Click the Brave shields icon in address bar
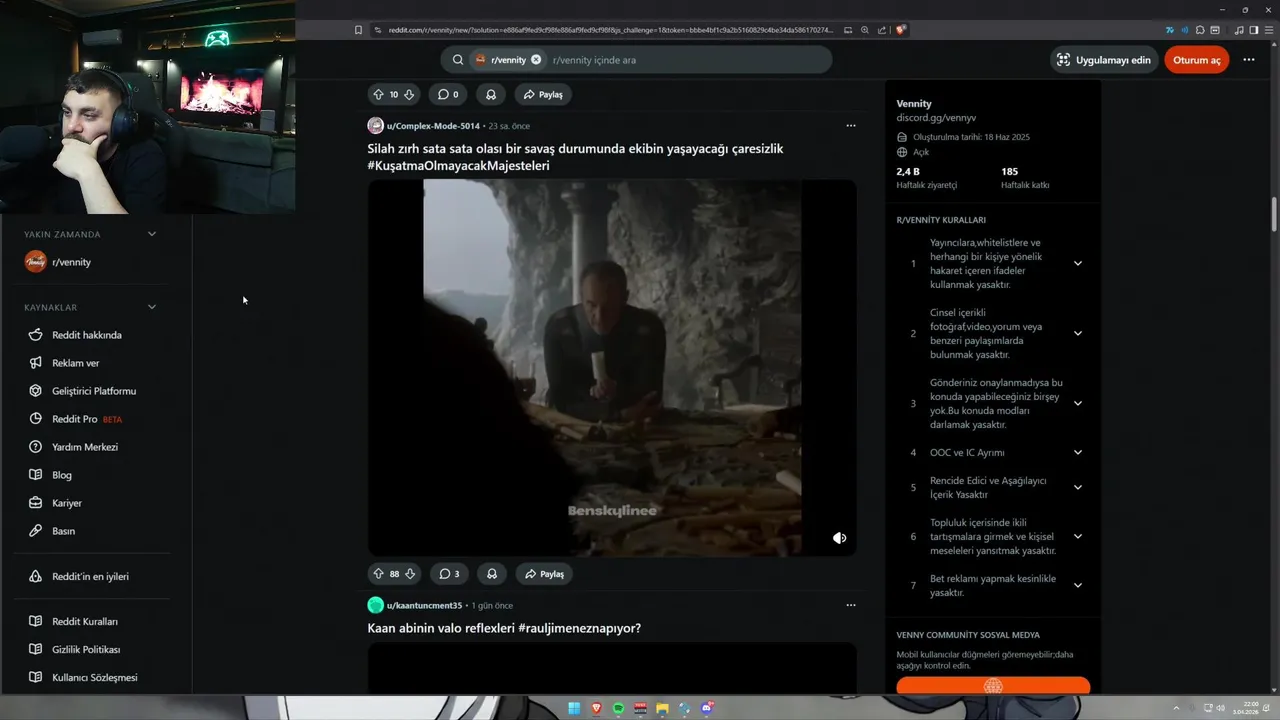The height and width of the screenshot is (720, 1280). 901,30
